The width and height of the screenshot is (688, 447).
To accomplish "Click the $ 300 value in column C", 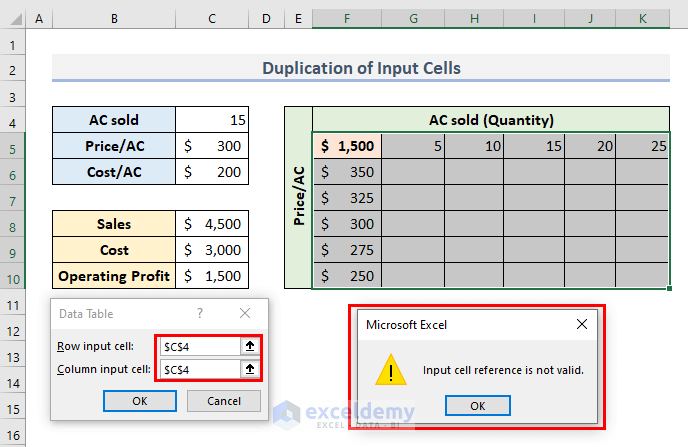I will pos(212,146).
